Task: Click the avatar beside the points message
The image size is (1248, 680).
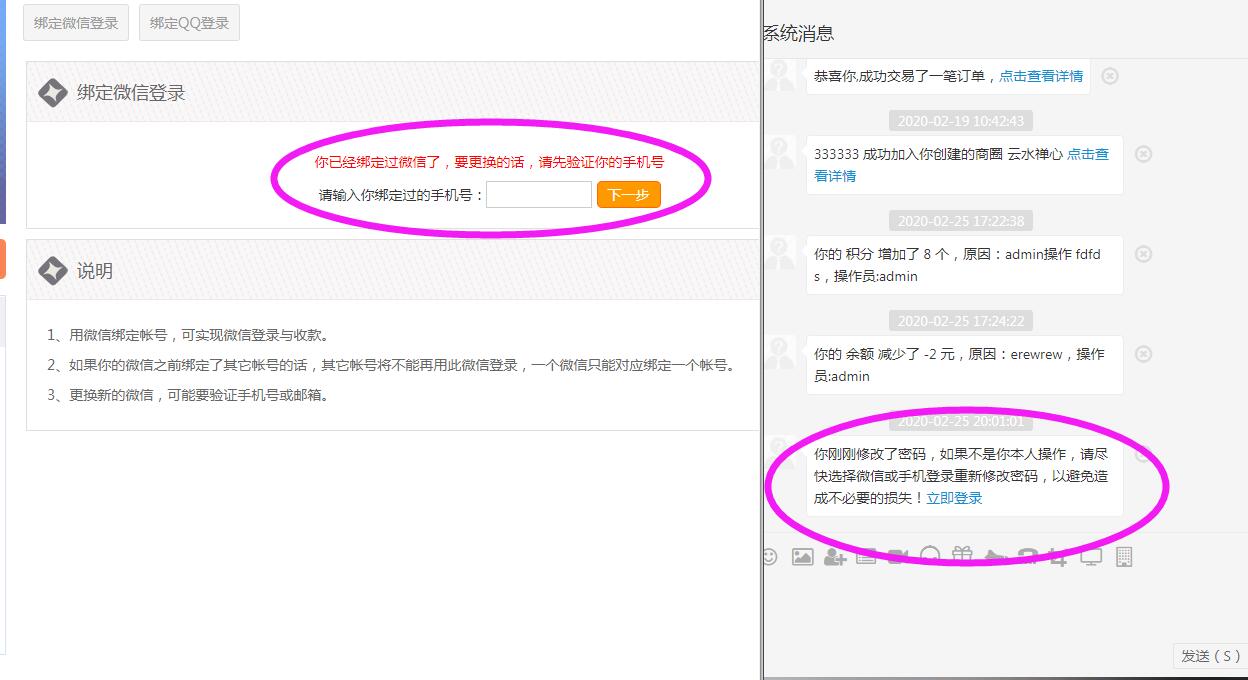Action: tap(780, 254)
